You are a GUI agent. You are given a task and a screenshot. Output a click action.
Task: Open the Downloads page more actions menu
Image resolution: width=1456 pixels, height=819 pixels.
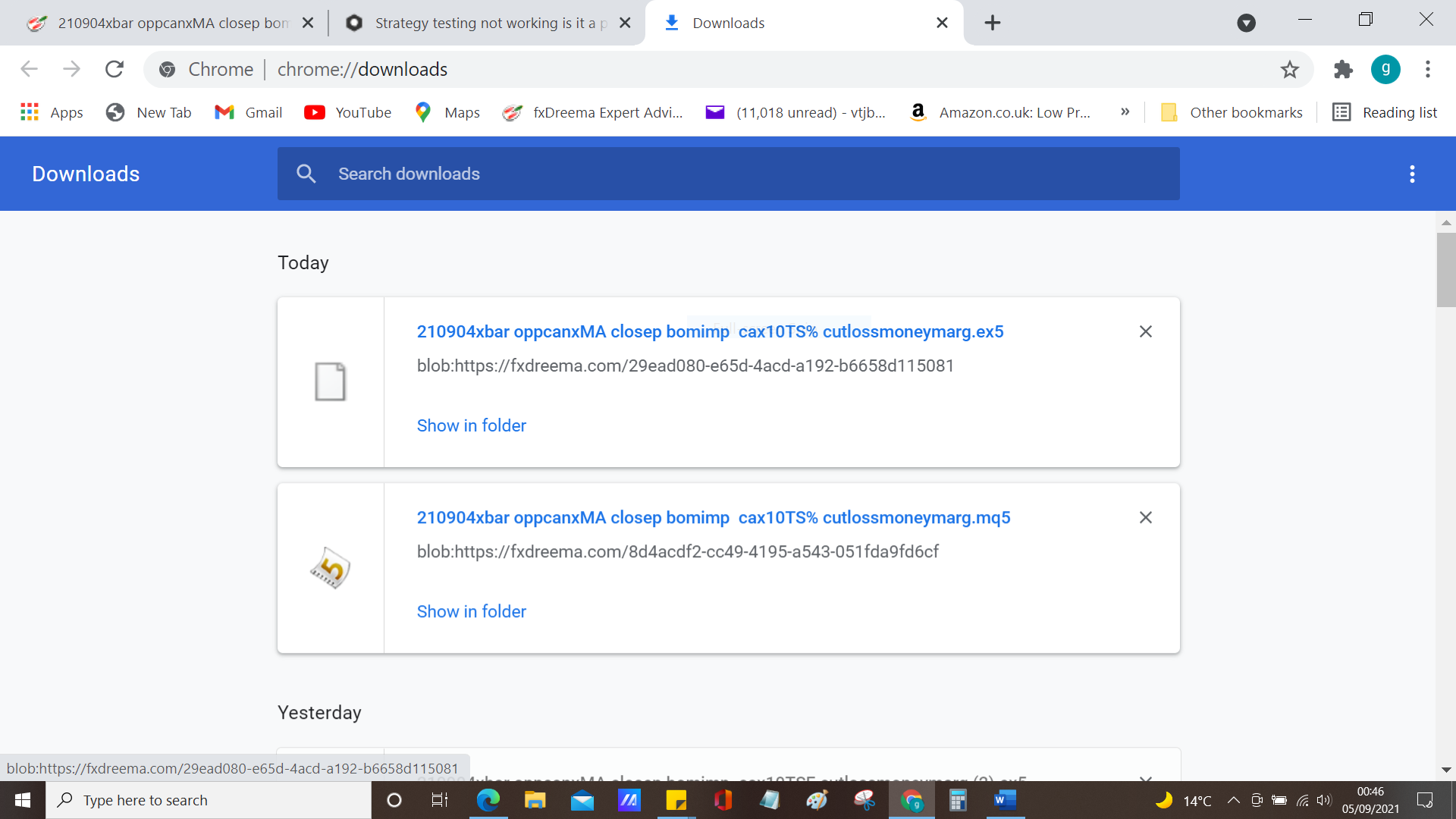[x=1412, y=174]
